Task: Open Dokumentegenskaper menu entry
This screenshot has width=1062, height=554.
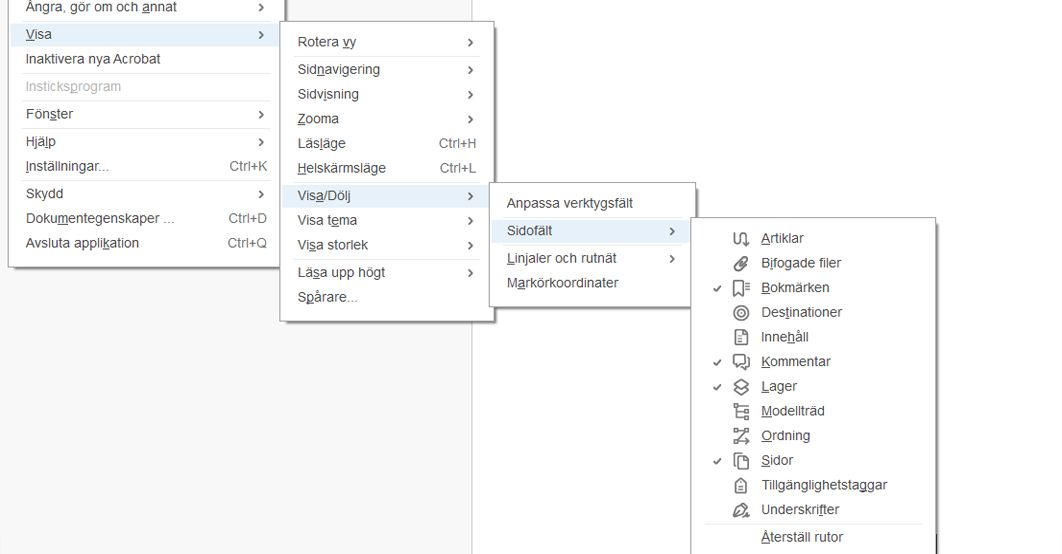Action: click(100, 219)
